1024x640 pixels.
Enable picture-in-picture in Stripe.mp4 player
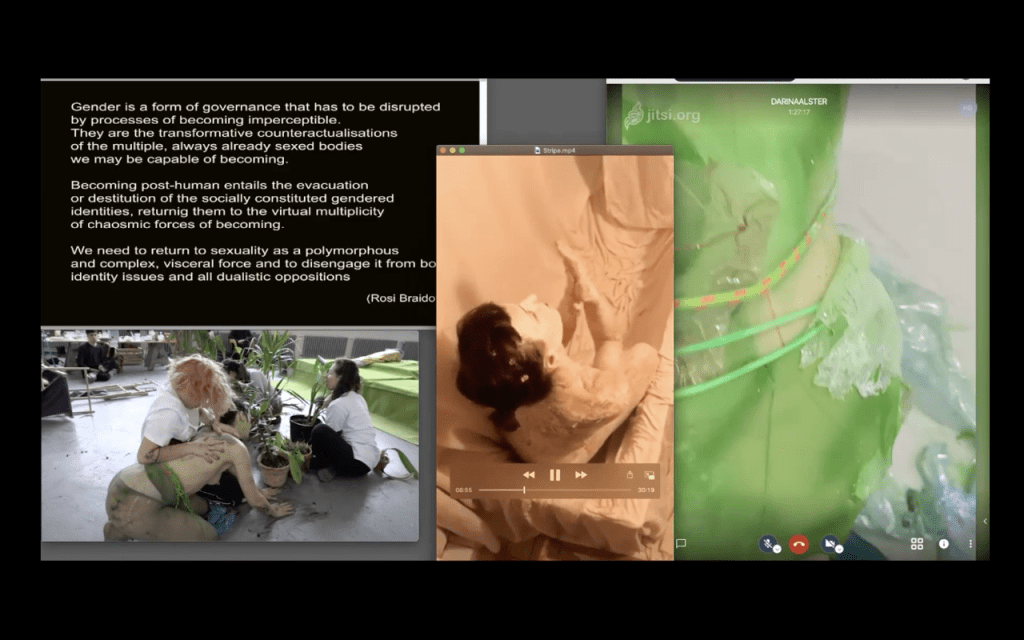click(649, 475)
